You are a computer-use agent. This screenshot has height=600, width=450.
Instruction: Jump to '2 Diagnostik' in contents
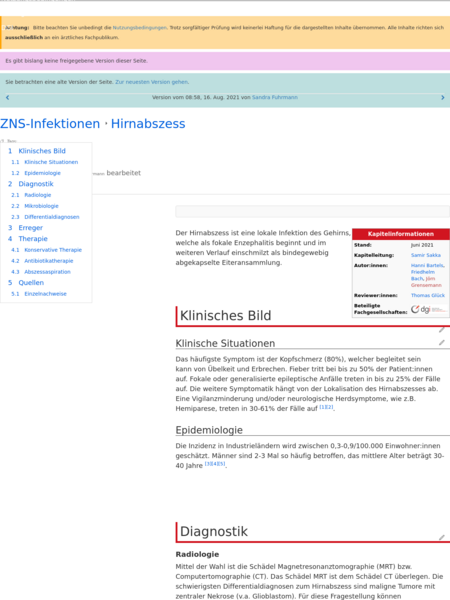31,184
